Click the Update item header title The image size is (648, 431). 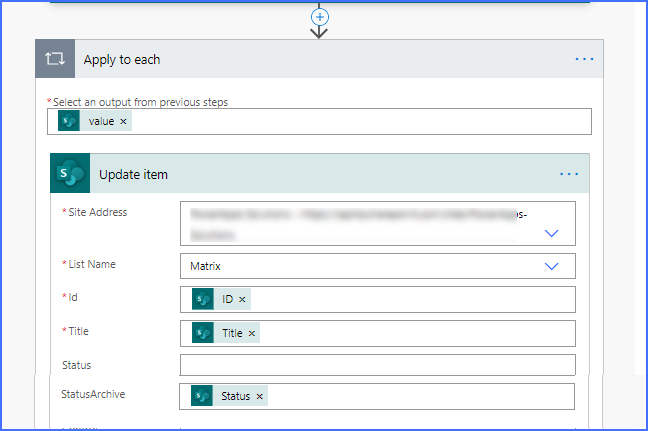[133, 175]
